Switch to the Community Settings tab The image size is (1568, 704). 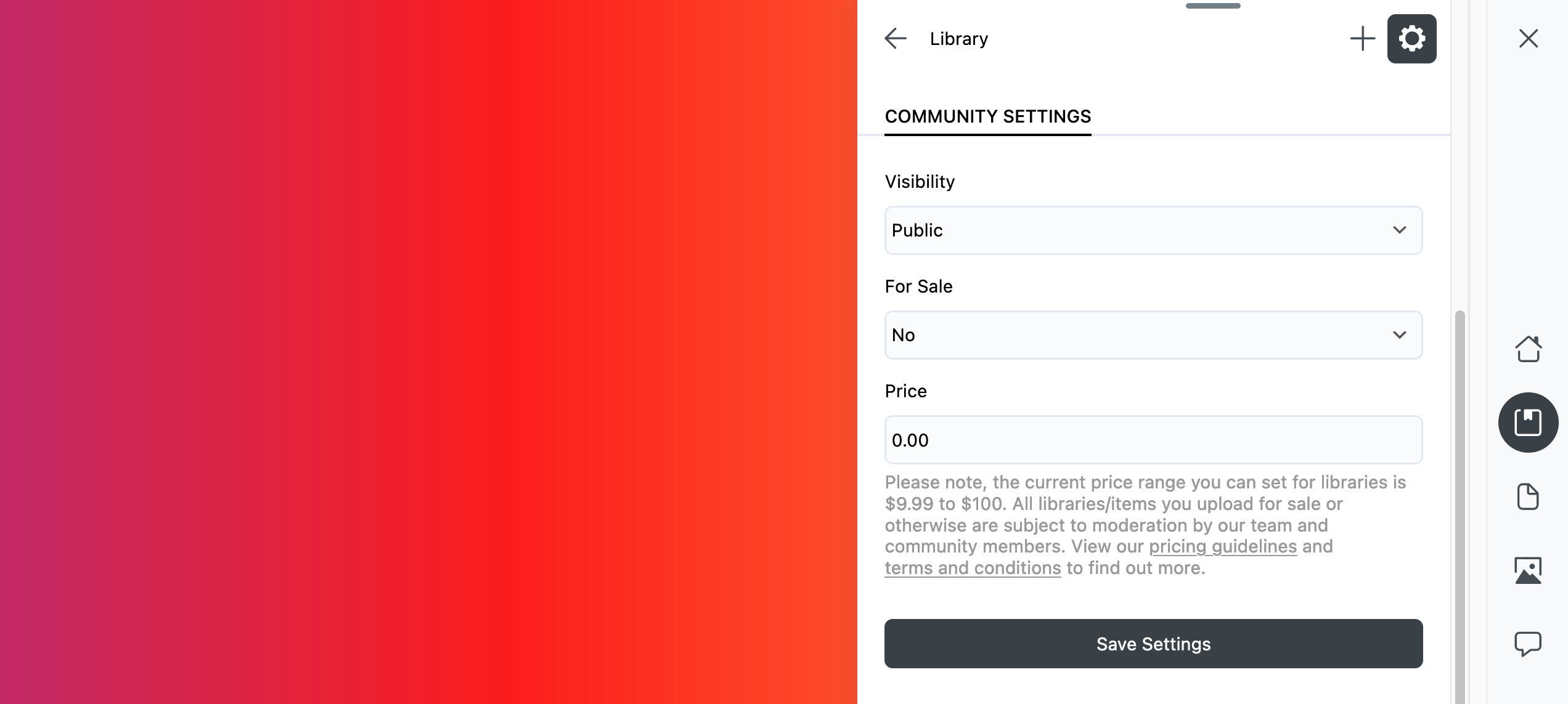[987, 116]
